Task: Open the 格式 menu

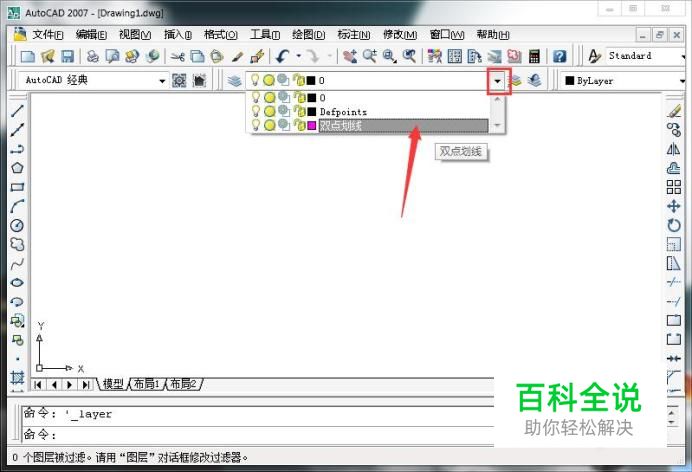Action: [221, 34]
